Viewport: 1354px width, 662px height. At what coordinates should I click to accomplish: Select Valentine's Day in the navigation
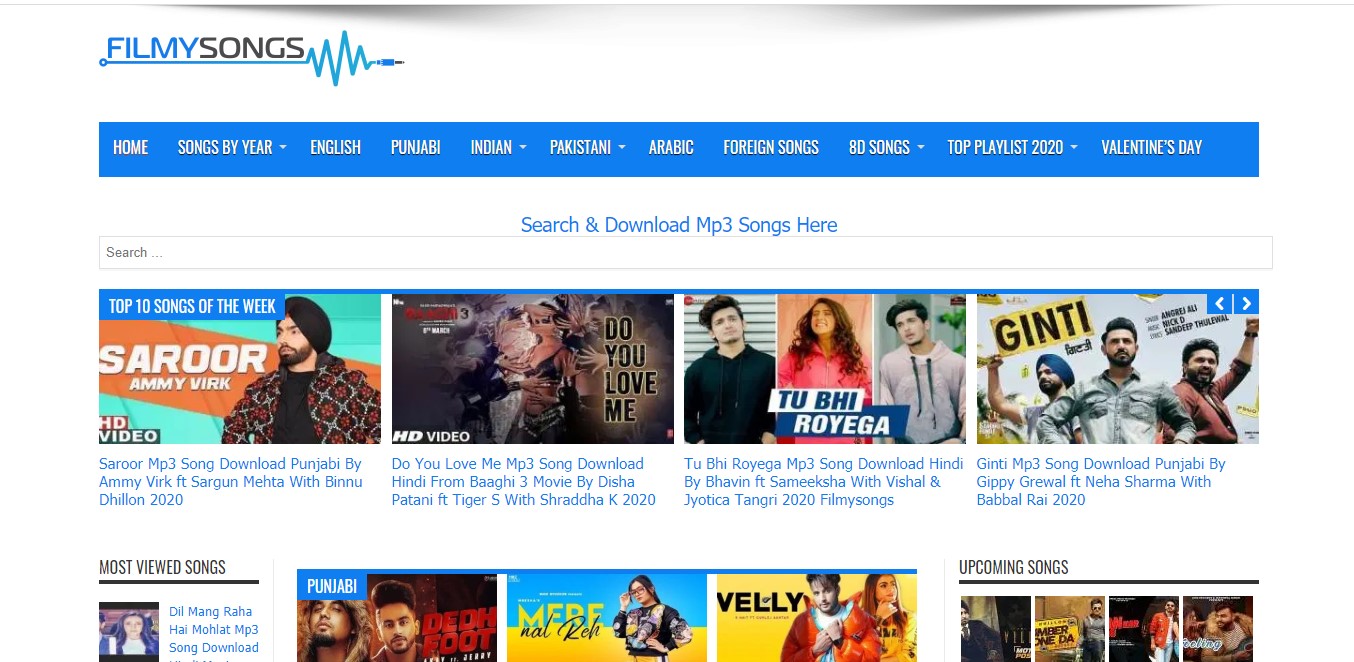[x=1152, y=148]
